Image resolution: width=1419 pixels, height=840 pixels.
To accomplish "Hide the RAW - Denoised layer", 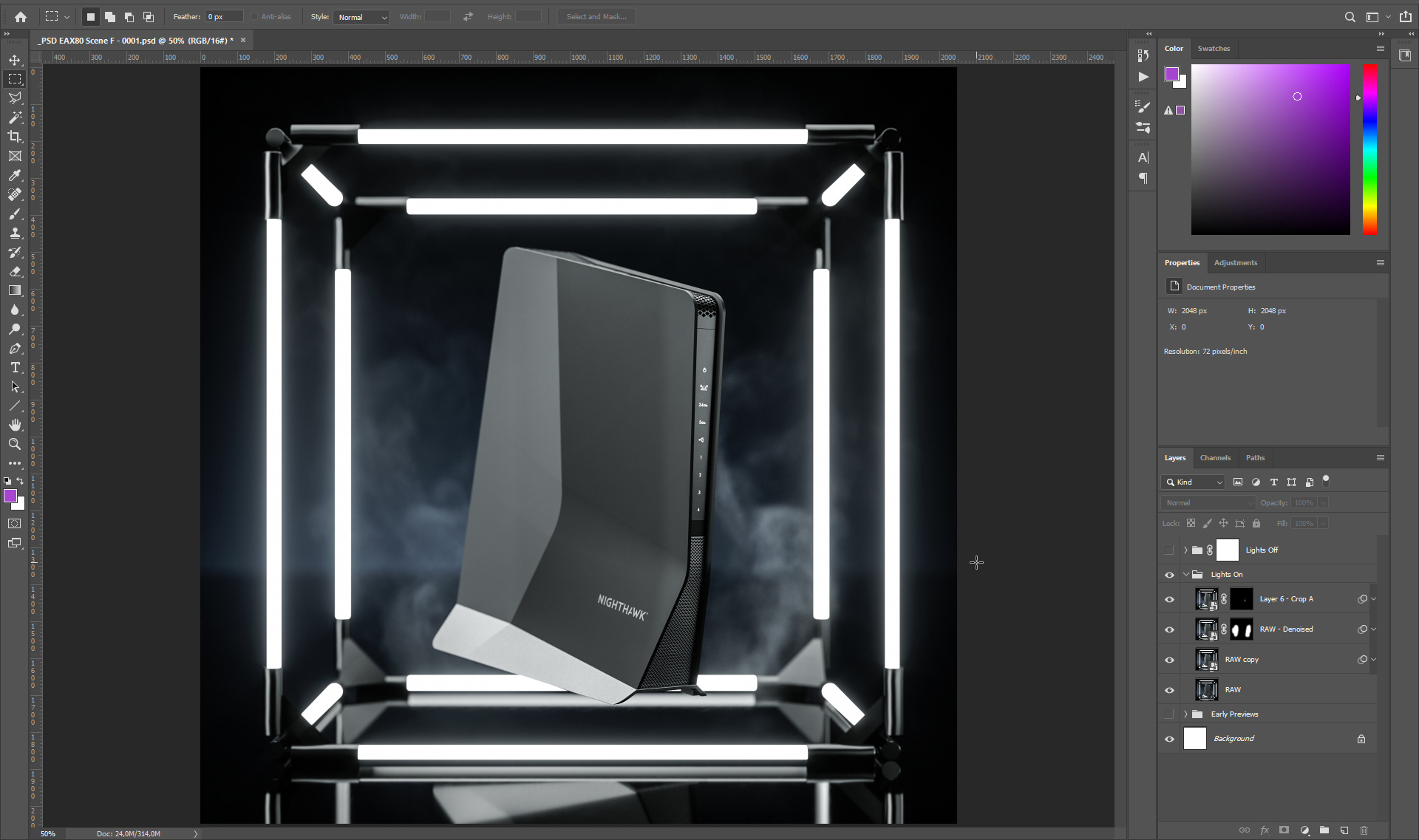I will pyautogui.click(x=1169, y=629).
